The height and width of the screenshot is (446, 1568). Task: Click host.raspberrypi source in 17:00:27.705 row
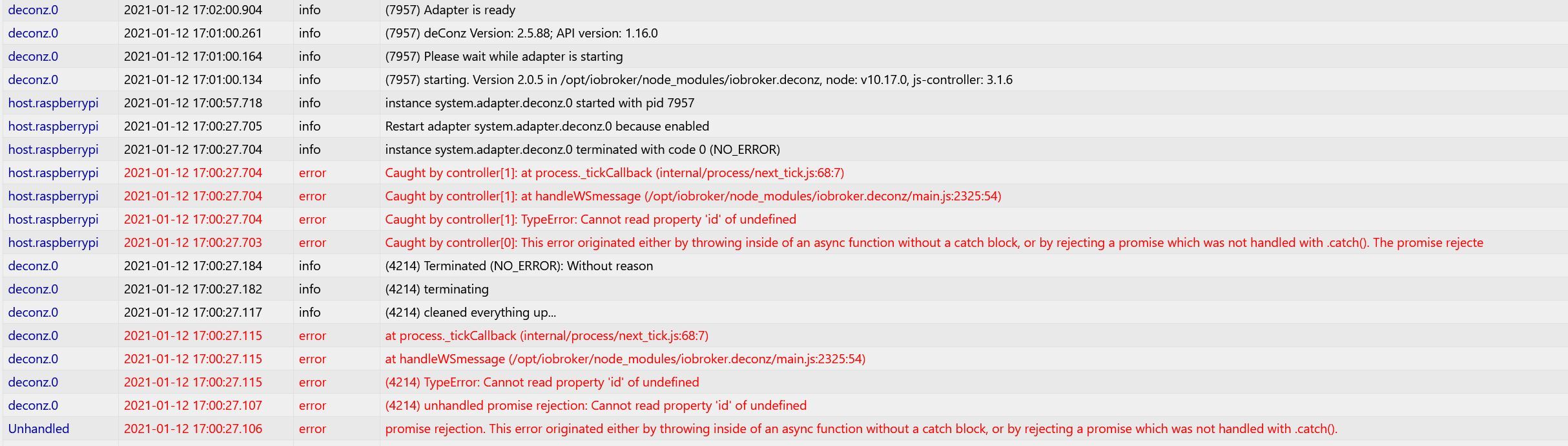coord(53,126)
